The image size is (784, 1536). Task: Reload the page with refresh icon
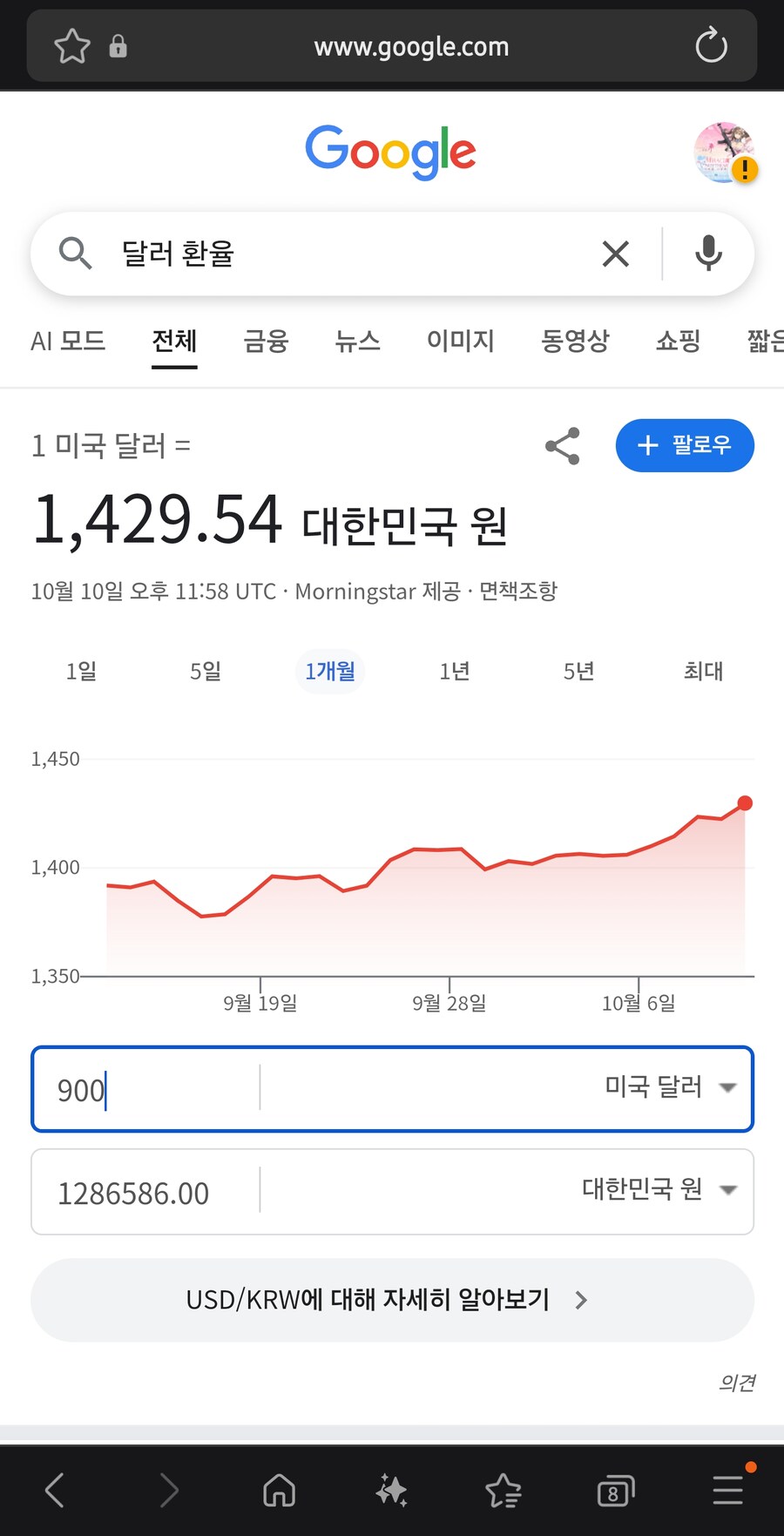pyautogui.click(x=711, y=46)
